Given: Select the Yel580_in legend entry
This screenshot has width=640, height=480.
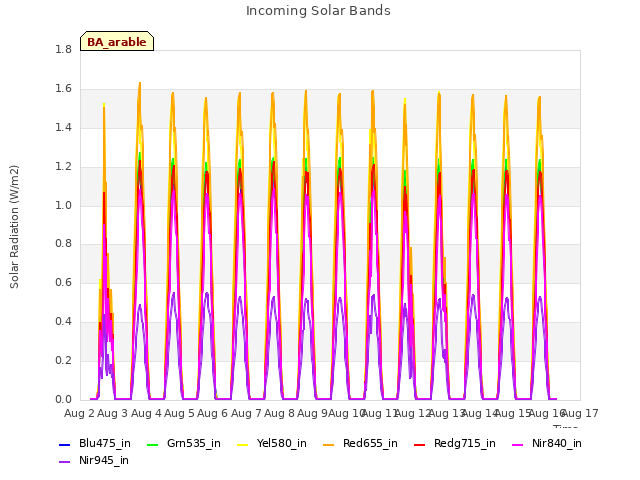Looking at the screenshot, I should [271, 443].
